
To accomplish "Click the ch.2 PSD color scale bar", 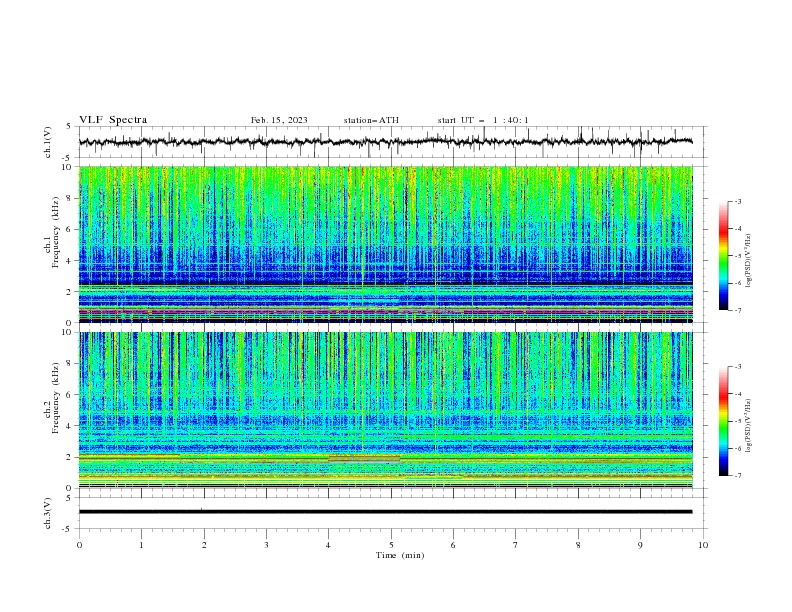I will coord(723,421).
